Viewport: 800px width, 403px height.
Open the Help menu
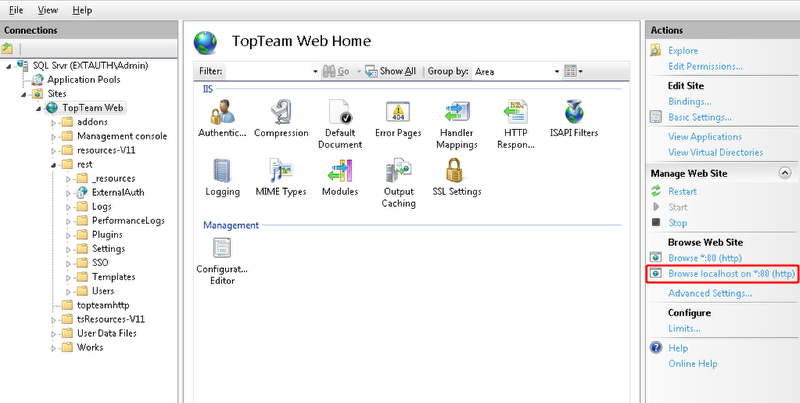82,9
